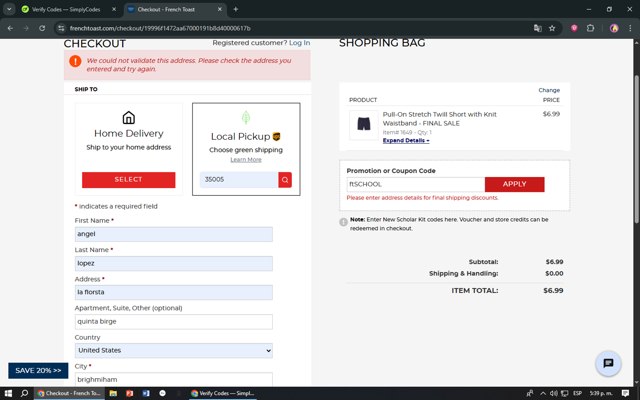Image resolution: width=640 pixels, height=400 pixels.
Task: Click the Log In link
Action: pyautogui.click(x=299, y=42)
